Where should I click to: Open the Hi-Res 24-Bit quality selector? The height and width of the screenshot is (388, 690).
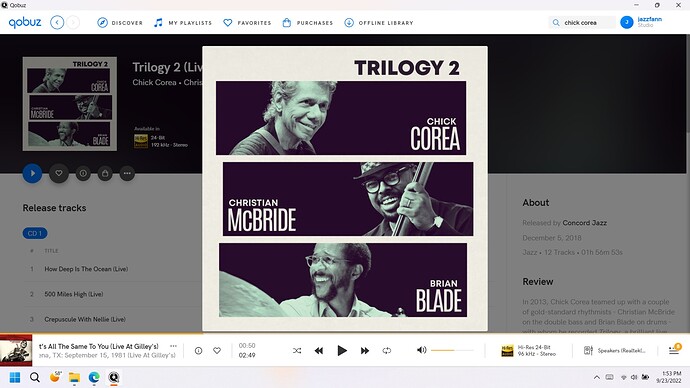coord(529,351)
